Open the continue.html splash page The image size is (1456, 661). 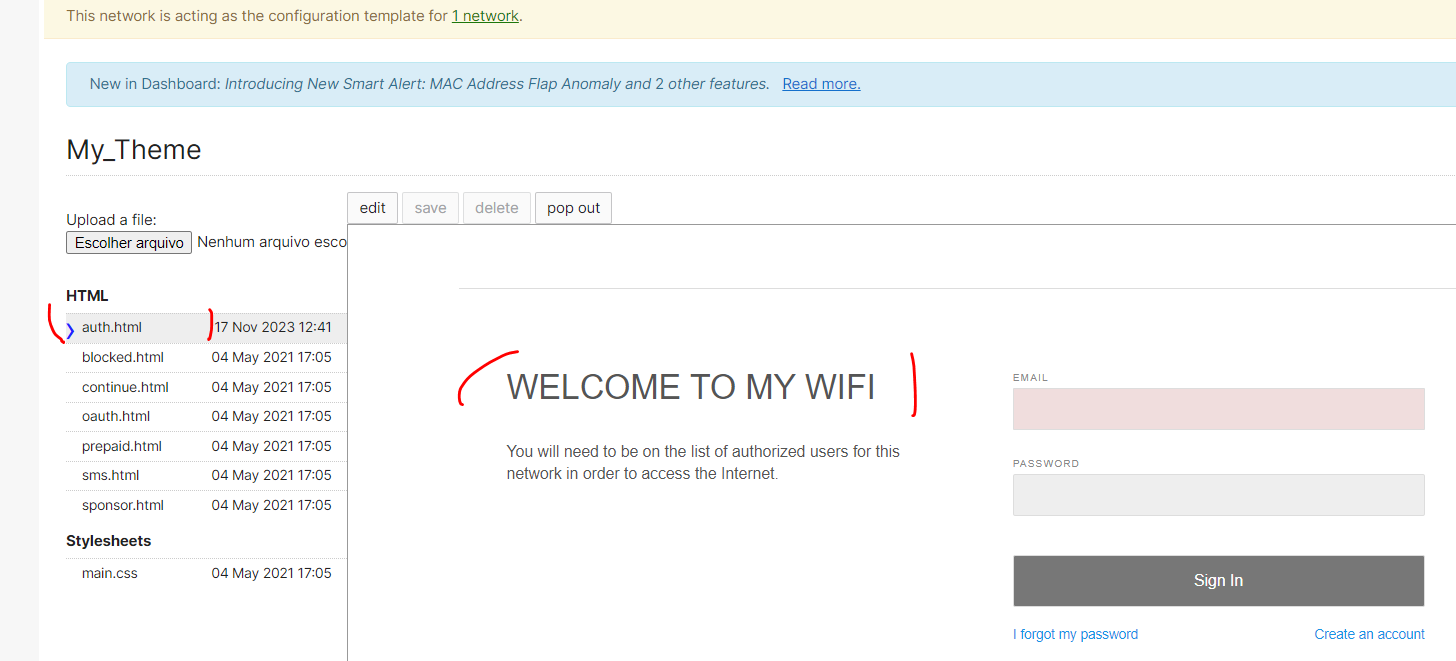tap(124, 387)
